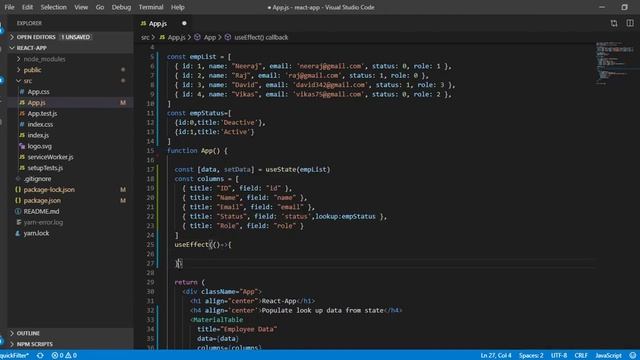This screenshot has width=640, height=360.
Task: Click the JavaScript language mode indicator
Action: point(608,355)
